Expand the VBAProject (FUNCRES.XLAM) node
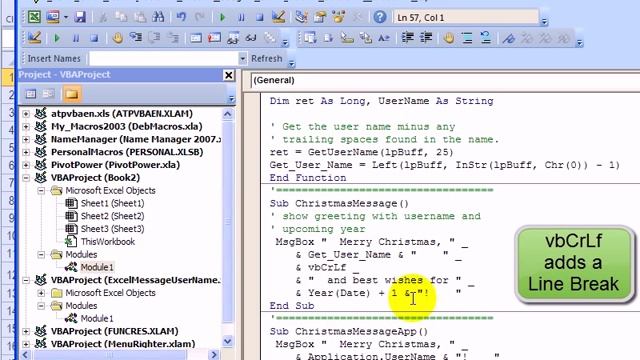This screenshot has width=640, height=360. (26, 331)
